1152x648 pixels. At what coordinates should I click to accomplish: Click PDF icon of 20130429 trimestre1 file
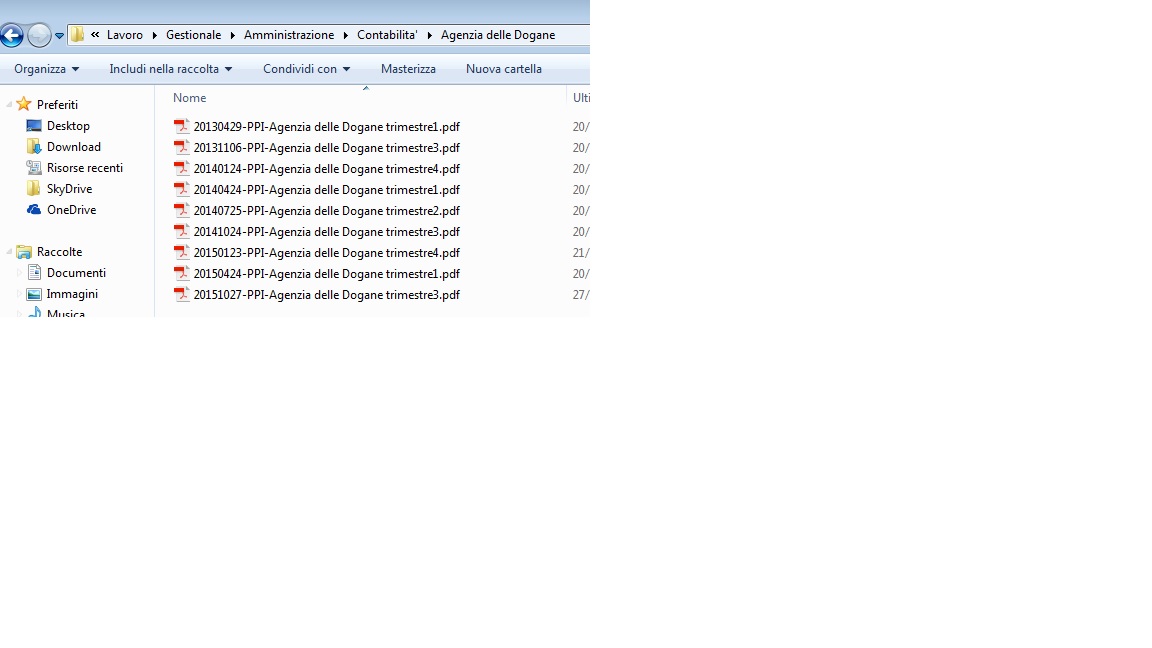click(181, 127)
